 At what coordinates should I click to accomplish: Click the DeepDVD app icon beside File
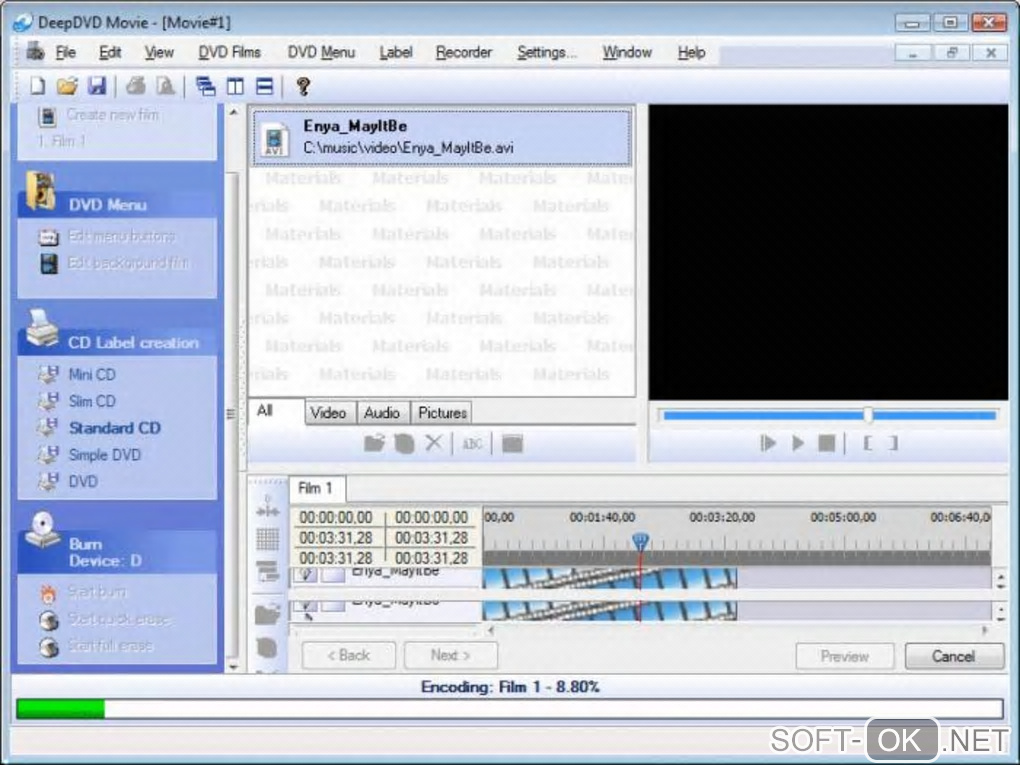[x=34, y=51]
